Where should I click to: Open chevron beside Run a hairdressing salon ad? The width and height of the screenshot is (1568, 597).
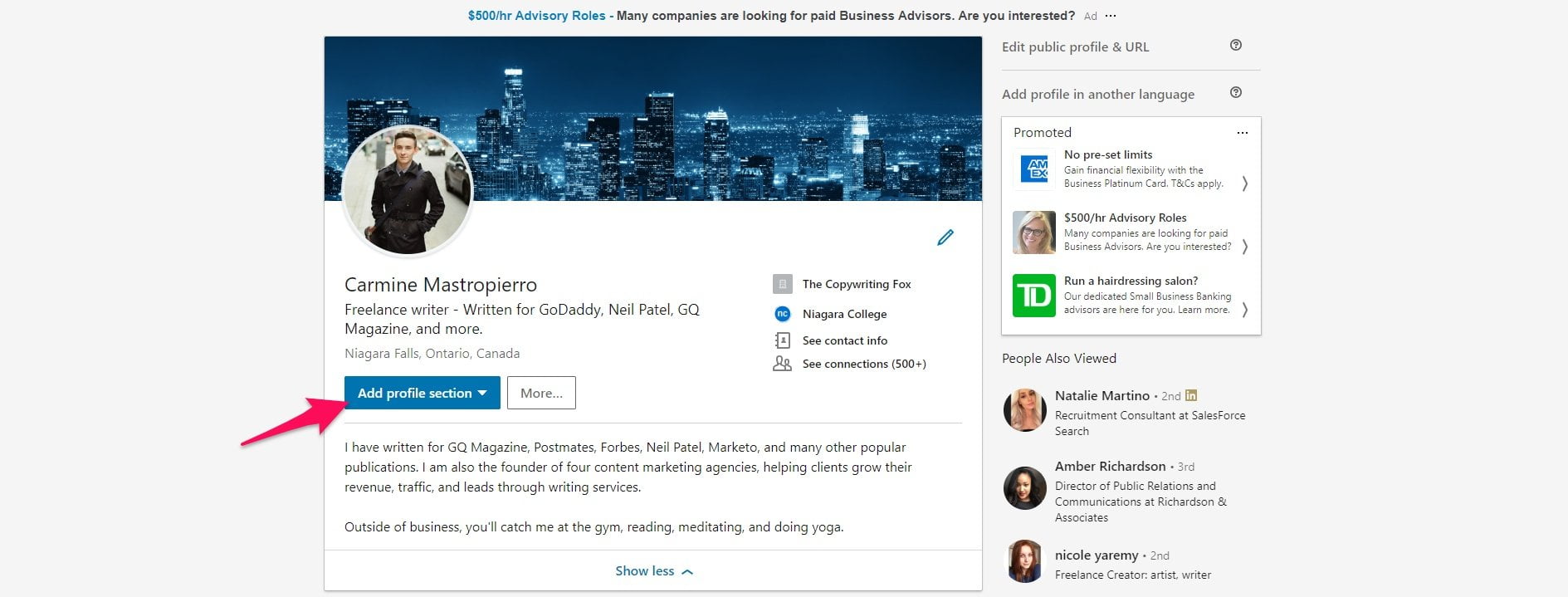pos(1244,310)
